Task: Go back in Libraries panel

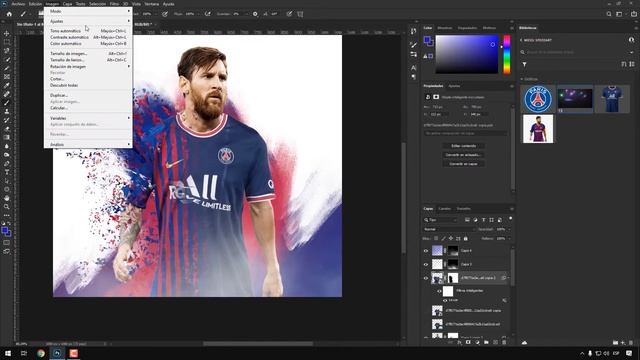Action: [521, 40]
